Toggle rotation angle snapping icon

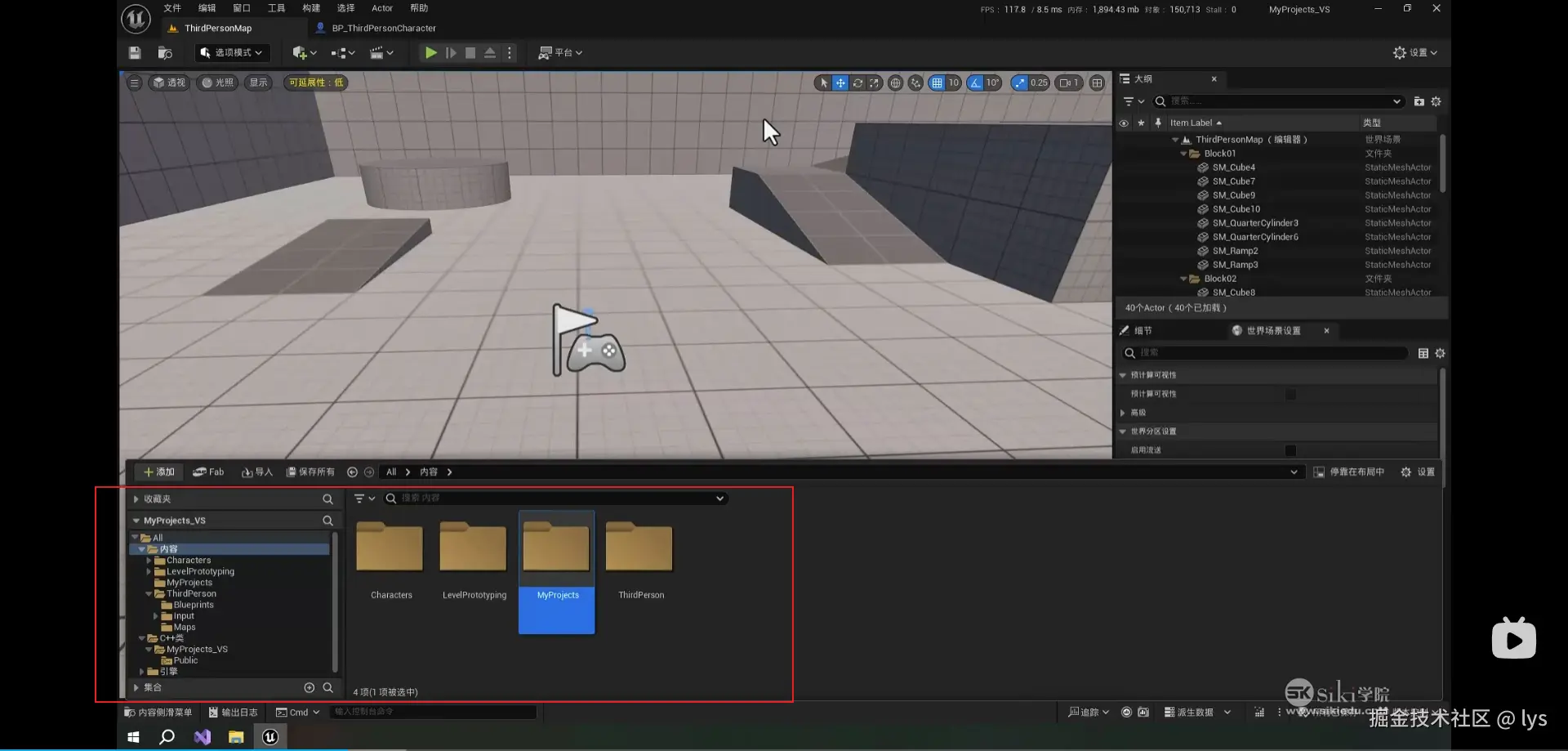[x=975, y=83]
